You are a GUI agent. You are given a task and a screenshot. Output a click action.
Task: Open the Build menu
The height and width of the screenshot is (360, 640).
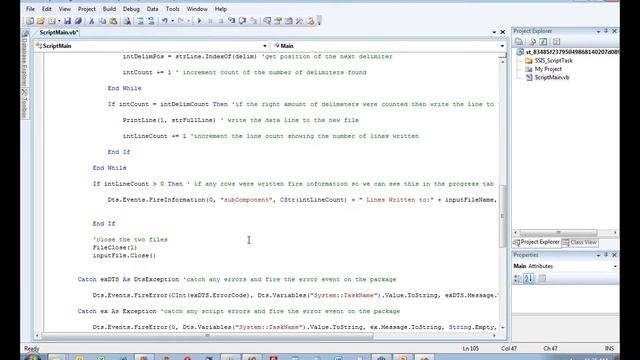tap(109, 9)
